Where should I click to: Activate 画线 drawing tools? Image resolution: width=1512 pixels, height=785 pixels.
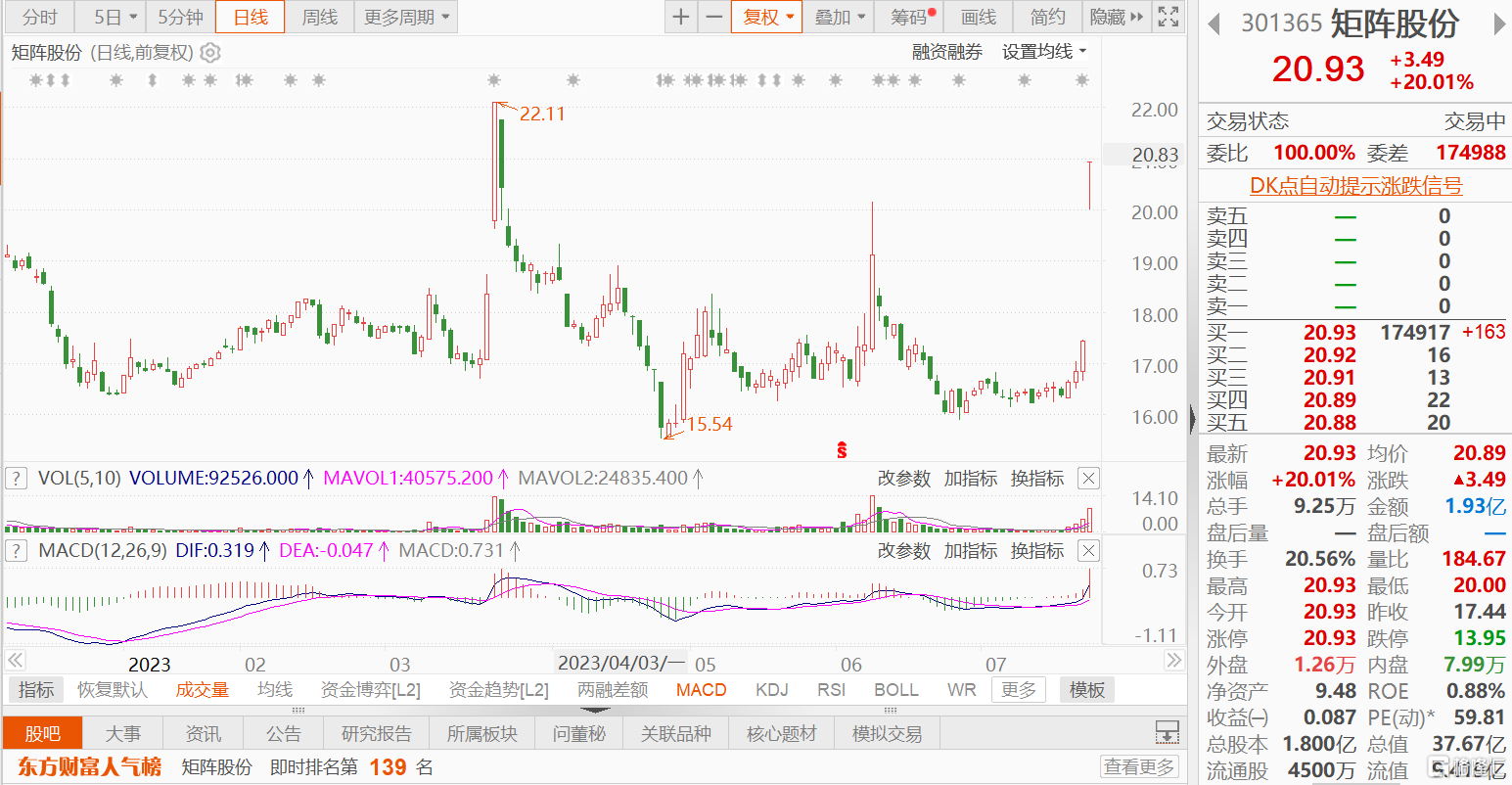coord(979,17)
